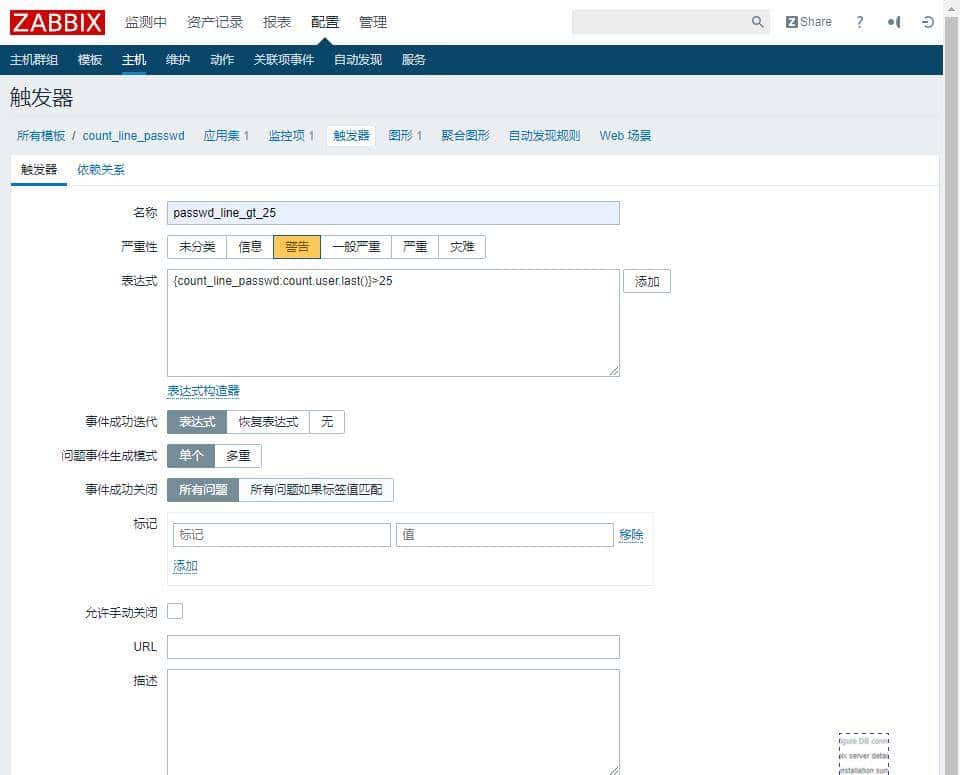Image resolution: width=960 pixels, height=775 pixels.
Task: Open the 表达式构造器 link
Action: (x=203, y=391)
